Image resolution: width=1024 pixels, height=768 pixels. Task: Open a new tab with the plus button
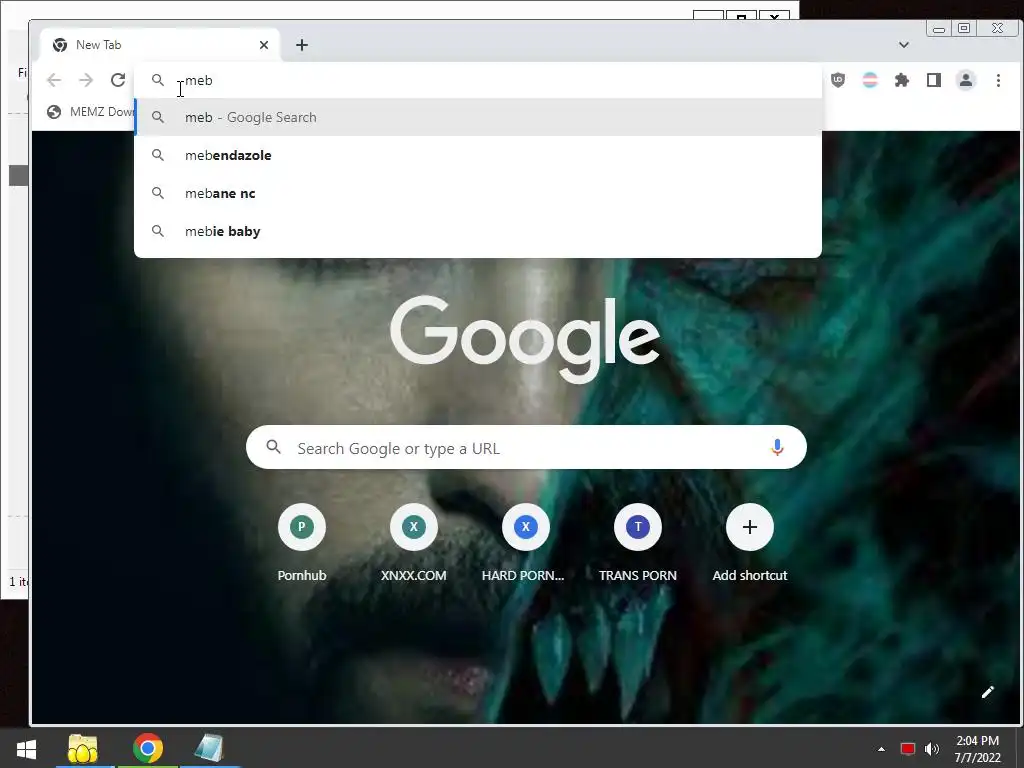pos(302,45)
